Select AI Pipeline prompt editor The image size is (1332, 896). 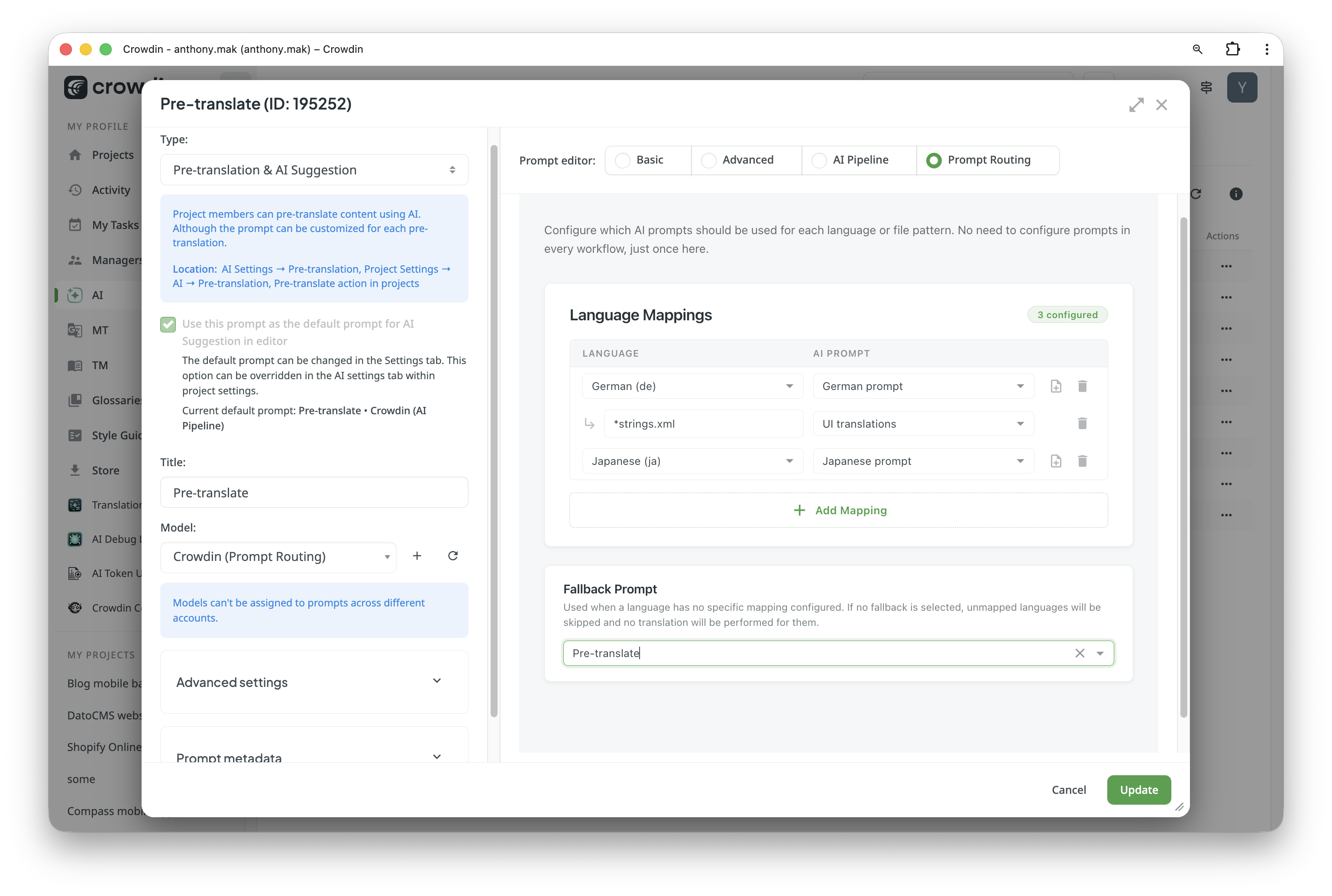tap(859, 160)
